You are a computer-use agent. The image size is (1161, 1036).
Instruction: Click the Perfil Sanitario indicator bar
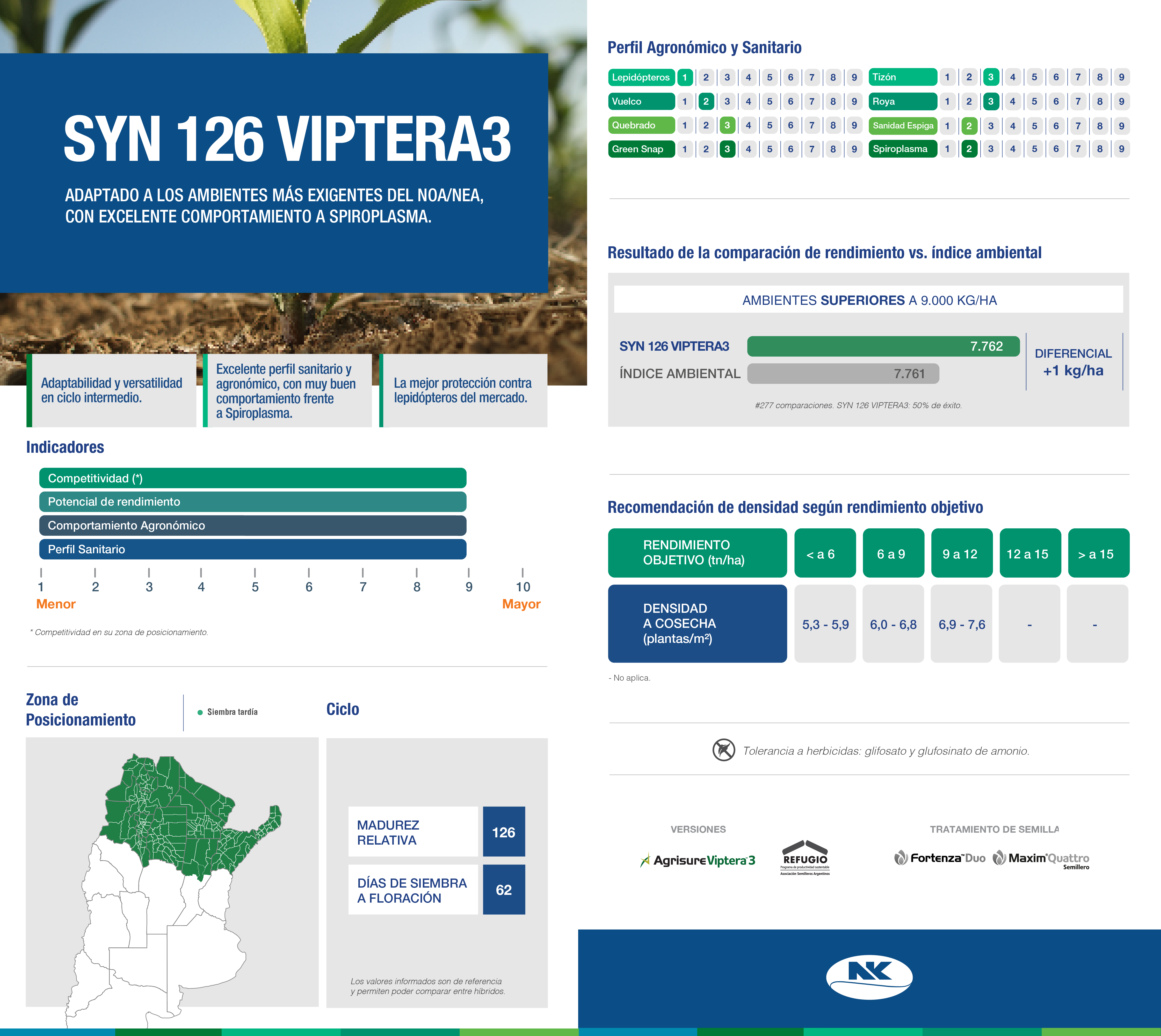click(x=253, y=549)
